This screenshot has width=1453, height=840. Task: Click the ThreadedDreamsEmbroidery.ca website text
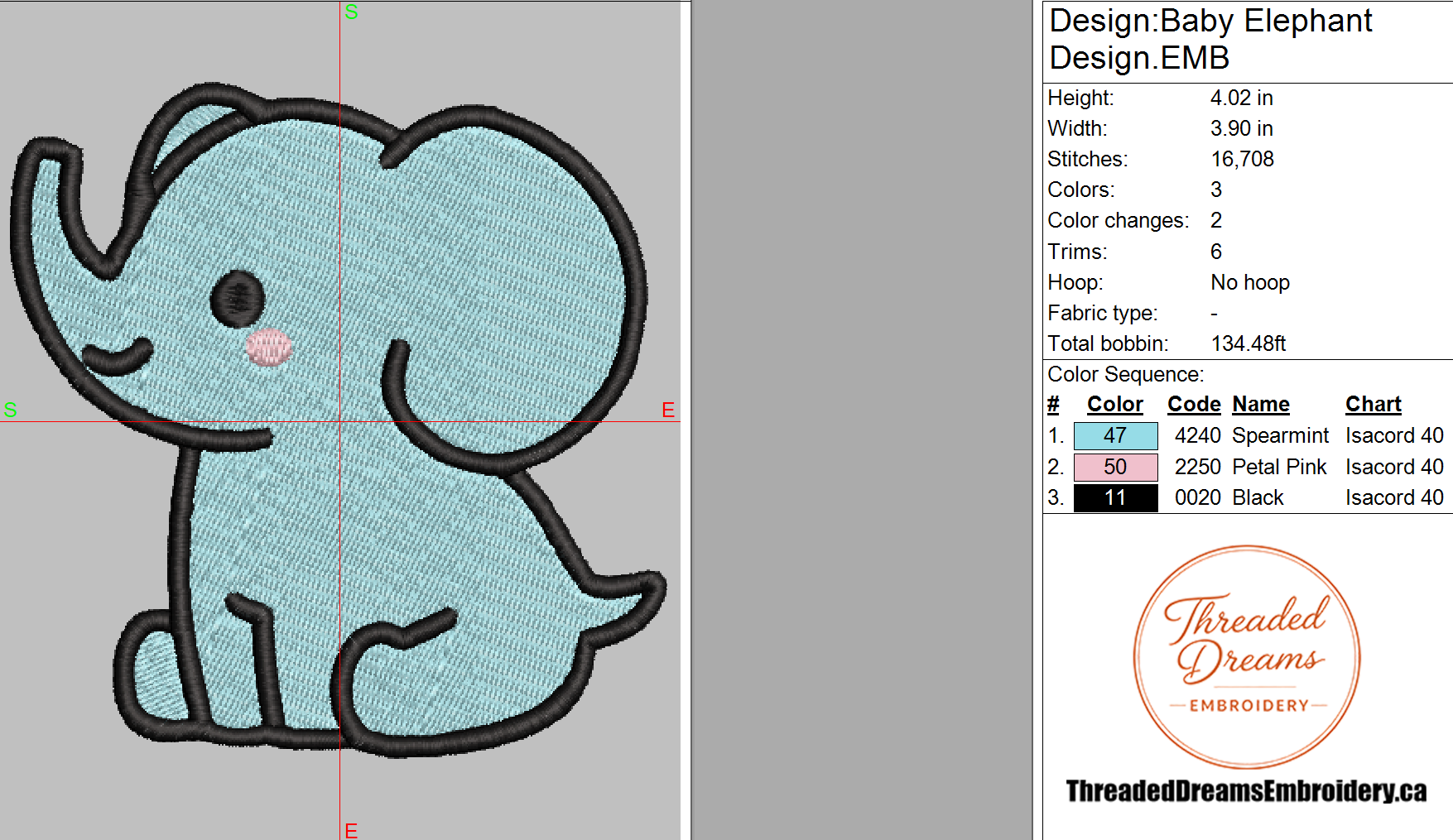coord(1246,791)
